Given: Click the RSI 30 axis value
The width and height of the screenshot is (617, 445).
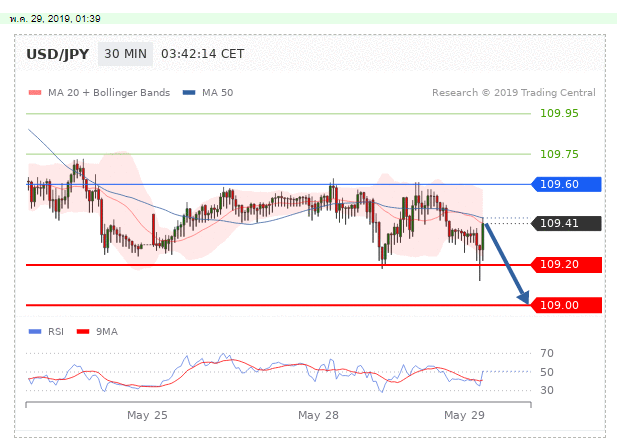Looking at the screenshot, I should [x=547, y=390].
